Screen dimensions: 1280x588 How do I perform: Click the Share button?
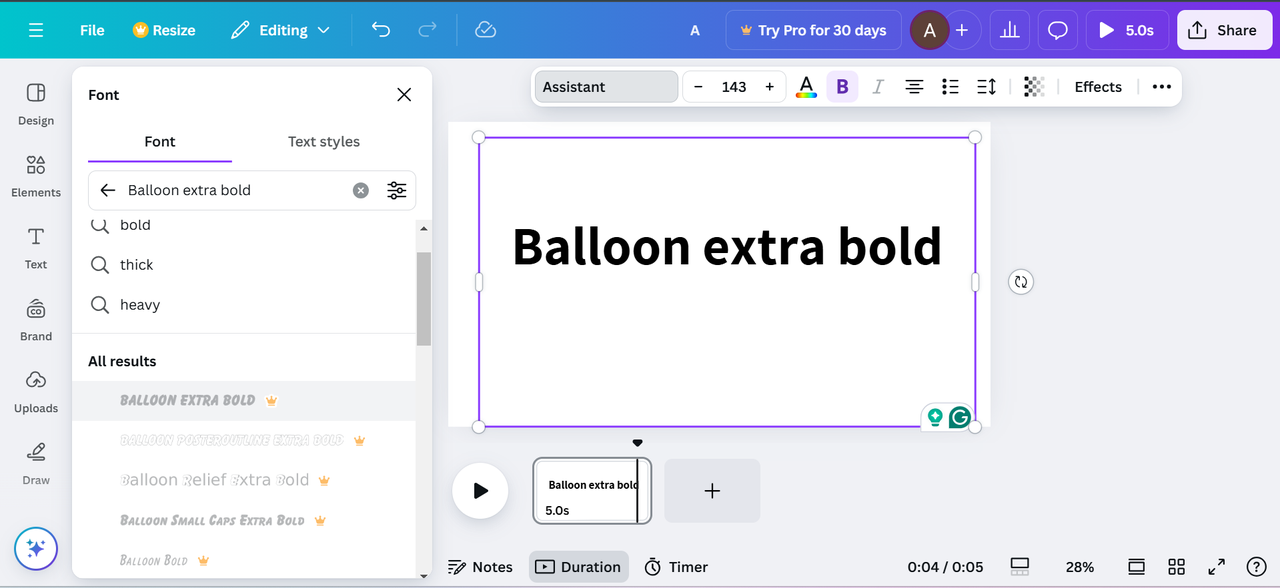(1223, 30)
